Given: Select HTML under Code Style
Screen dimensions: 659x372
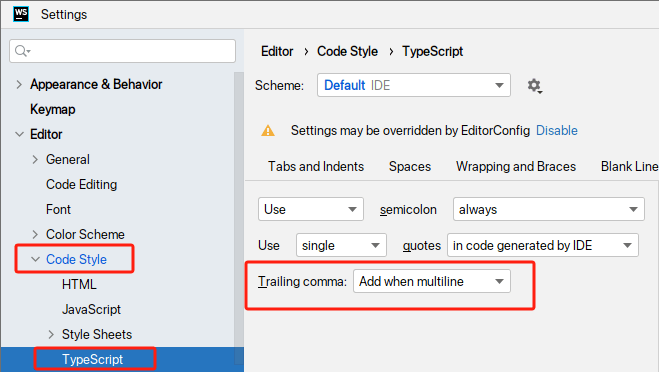Looking at the screenshot, I should pos(79,285).
